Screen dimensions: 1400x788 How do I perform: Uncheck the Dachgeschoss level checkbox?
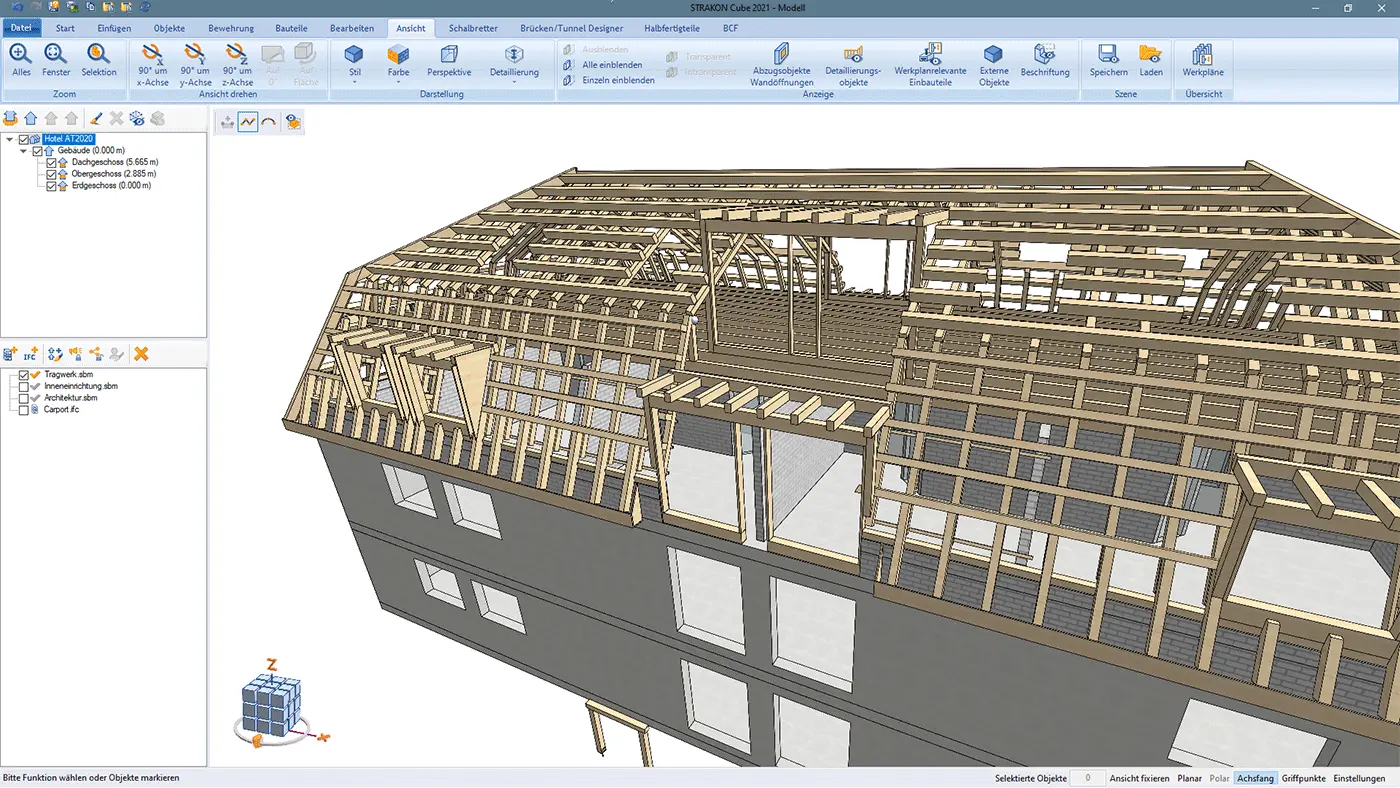click(51, 162)
